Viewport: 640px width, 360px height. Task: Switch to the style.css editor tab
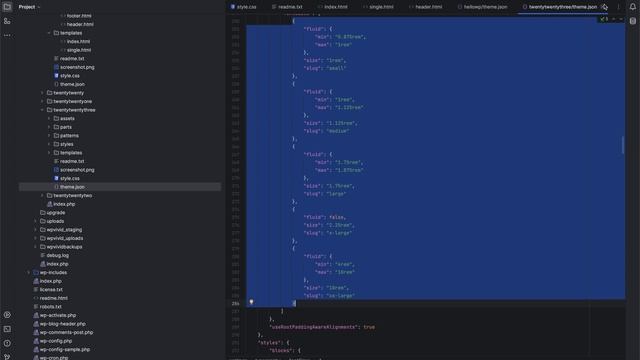click(x=243, y=7)
